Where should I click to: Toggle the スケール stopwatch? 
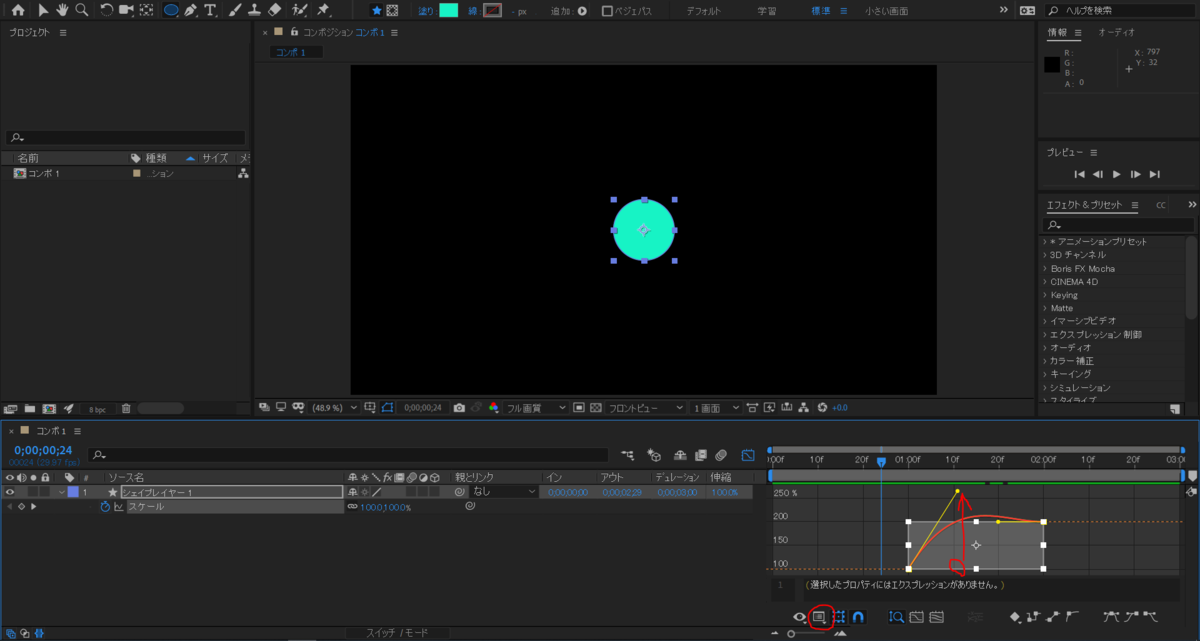[104, 507]
